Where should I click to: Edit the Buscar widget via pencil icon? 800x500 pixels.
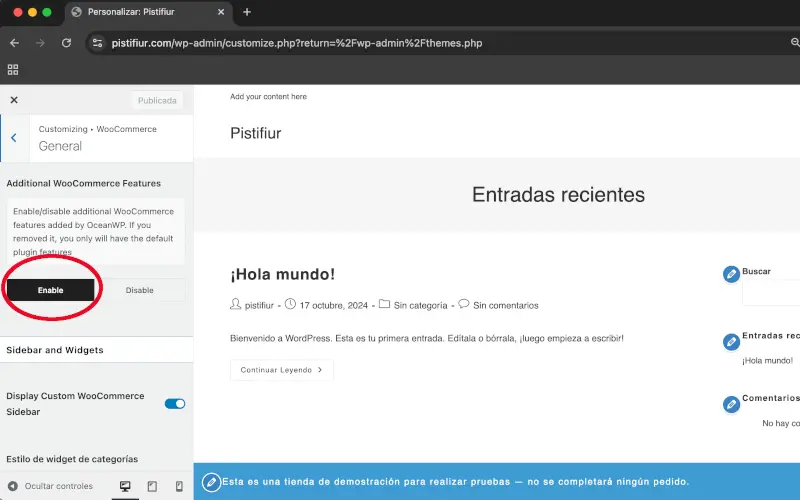pos(731,274)
